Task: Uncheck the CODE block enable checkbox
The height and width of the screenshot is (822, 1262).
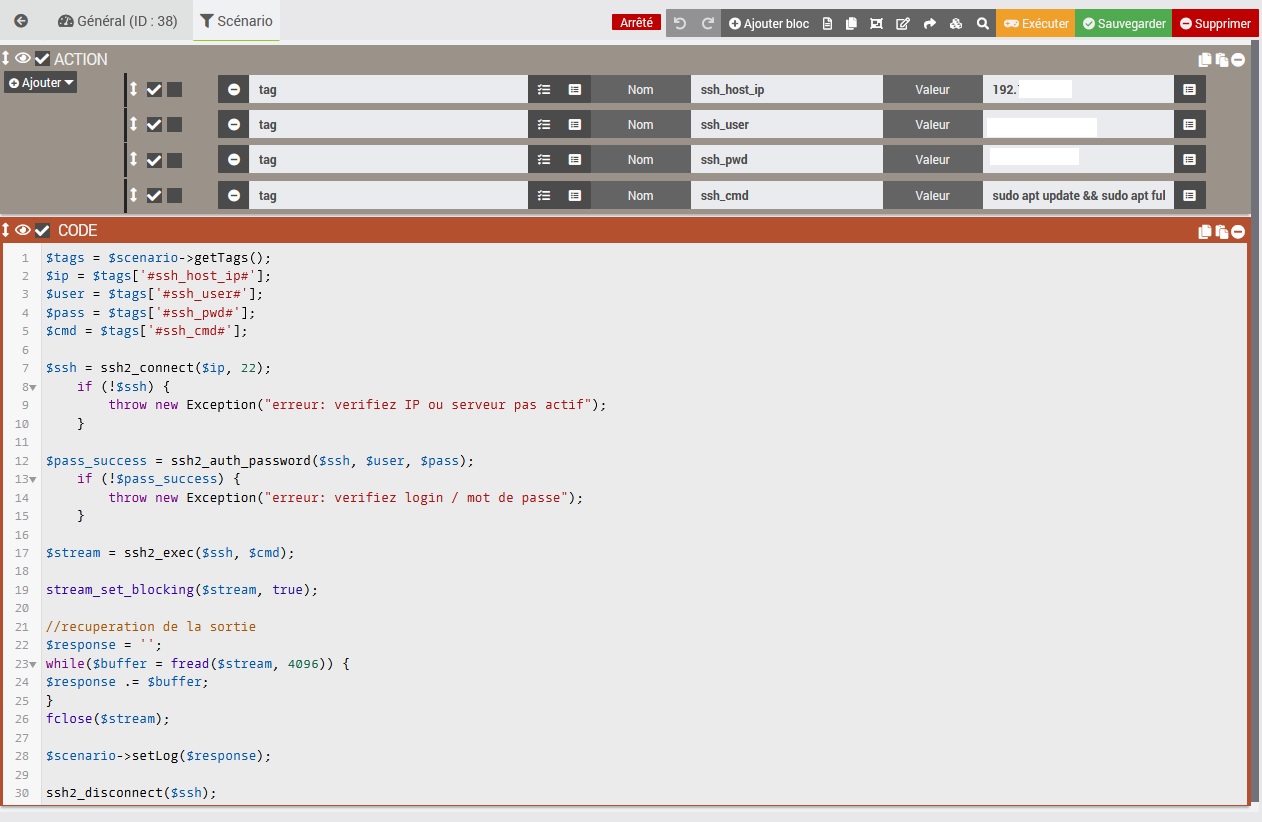Action: (x=42, y=231)
